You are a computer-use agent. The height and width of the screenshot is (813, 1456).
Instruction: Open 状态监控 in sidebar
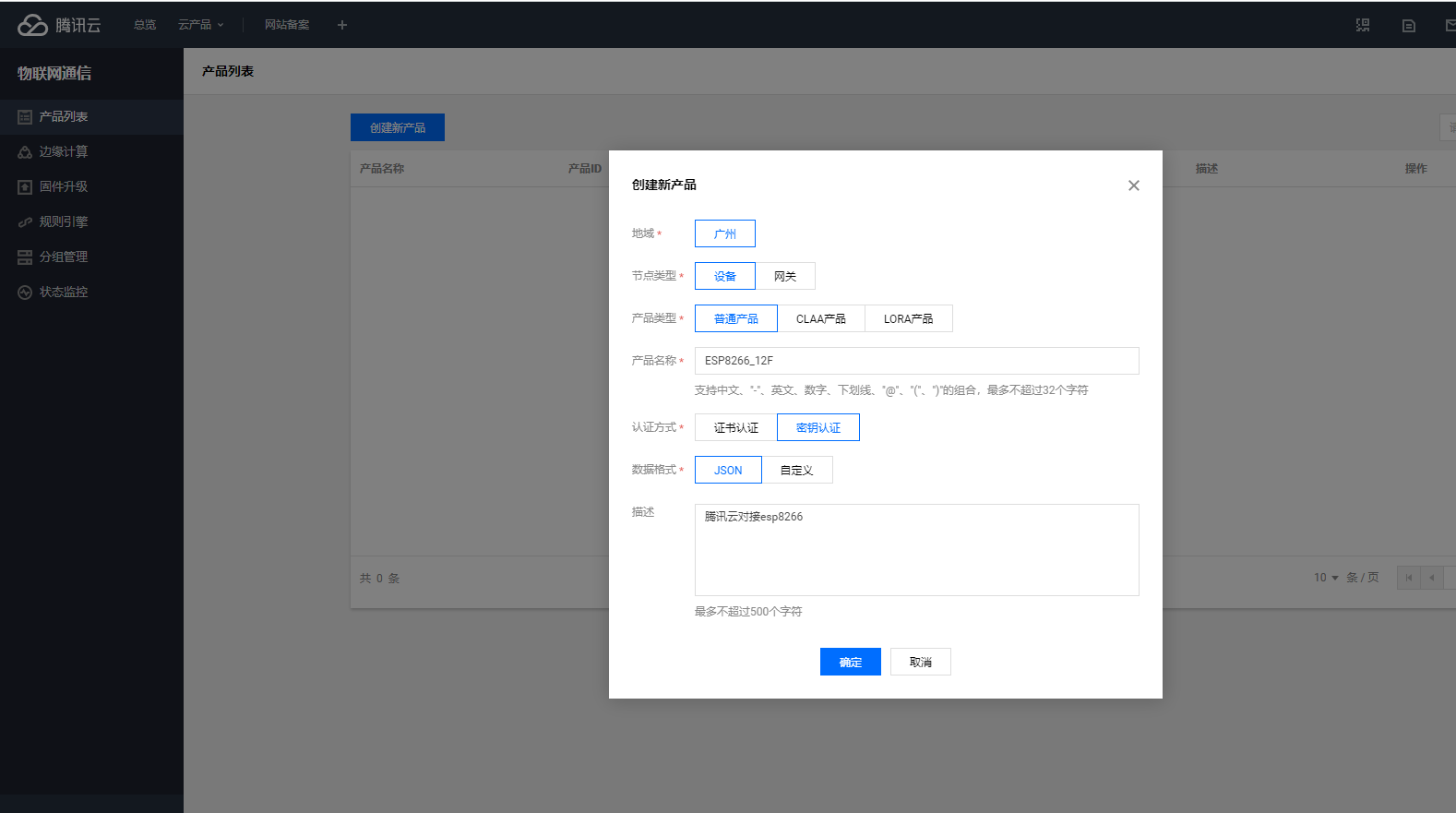91,293
